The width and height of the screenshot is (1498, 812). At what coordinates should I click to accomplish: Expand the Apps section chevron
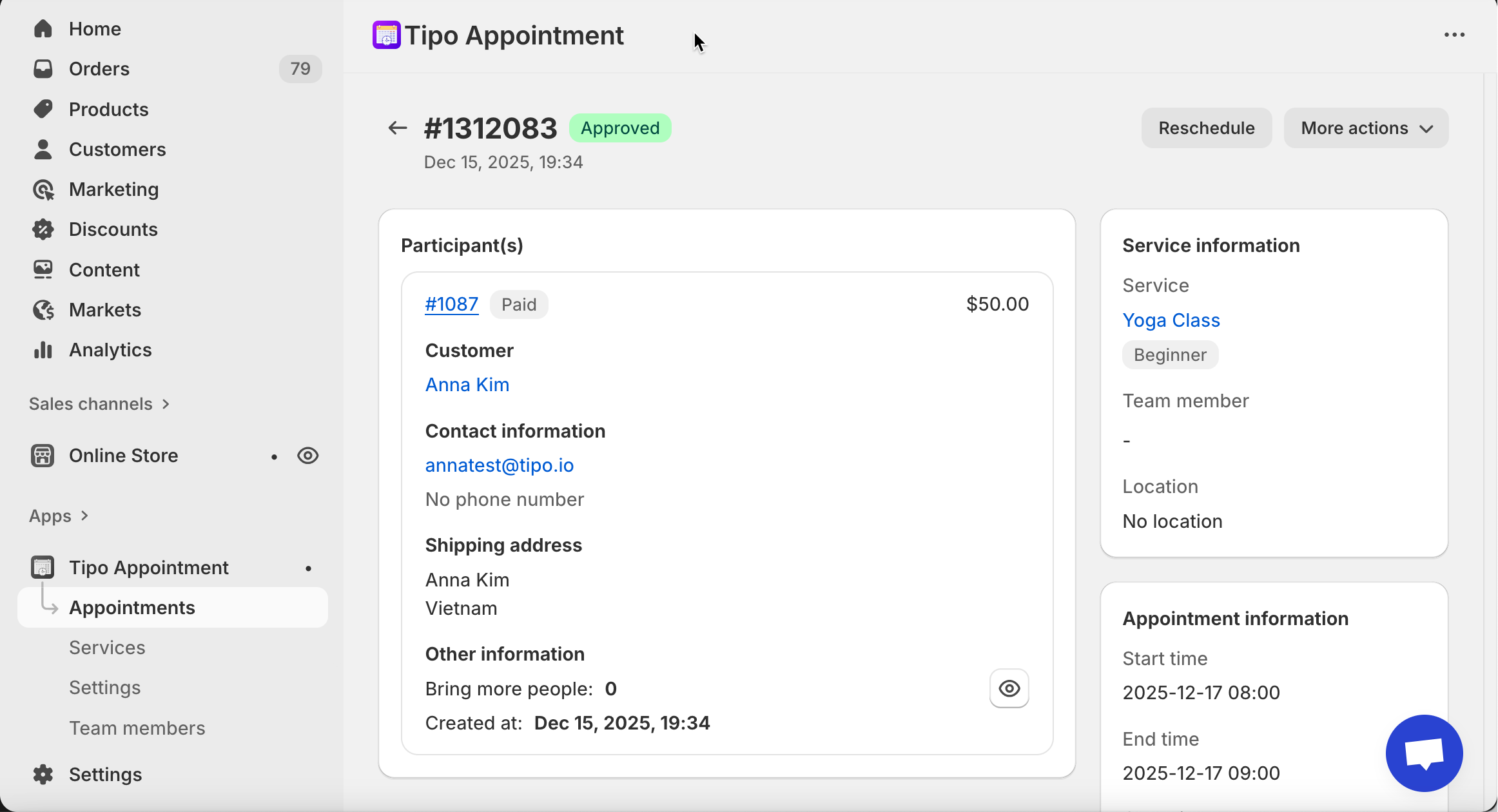[x=84, y=516]
